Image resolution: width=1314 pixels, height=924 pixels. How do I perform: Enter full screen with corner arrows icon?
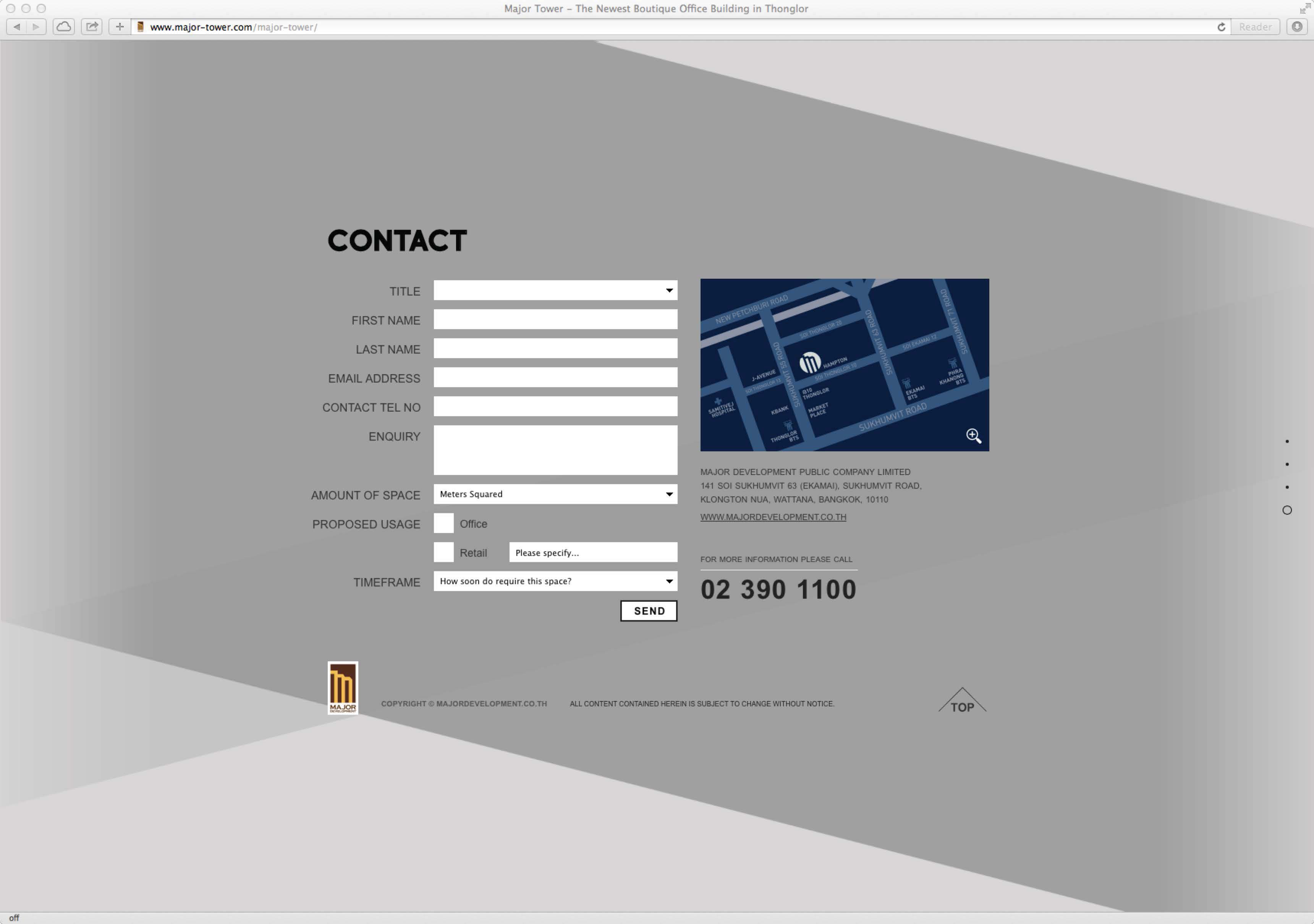click(1304, 8)
